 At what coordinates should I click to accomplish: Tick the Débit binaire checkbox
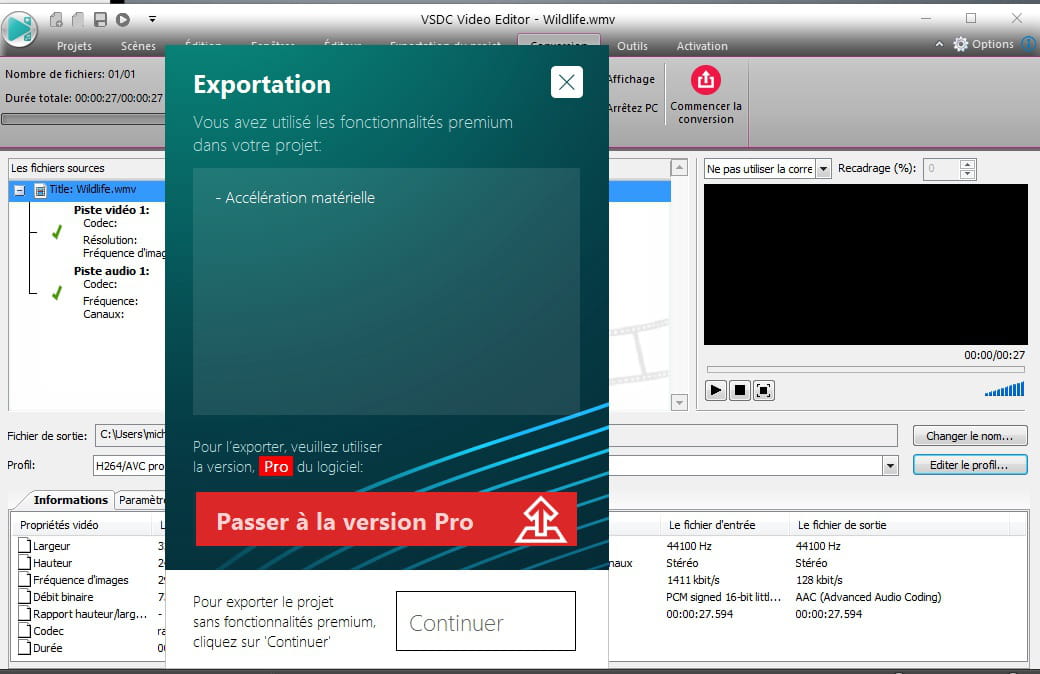pyautogui.click(x=25, y=597)
